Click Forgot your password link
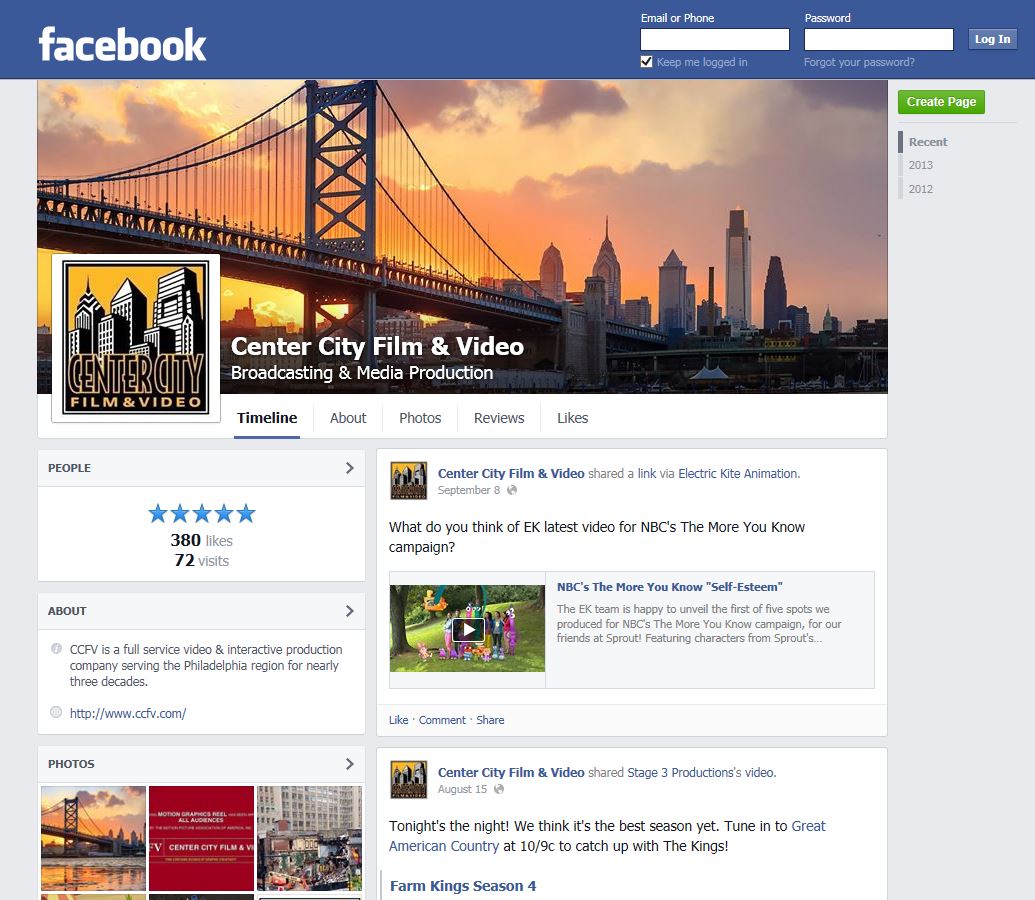The image size is (1035, 900). coord(859,62)
